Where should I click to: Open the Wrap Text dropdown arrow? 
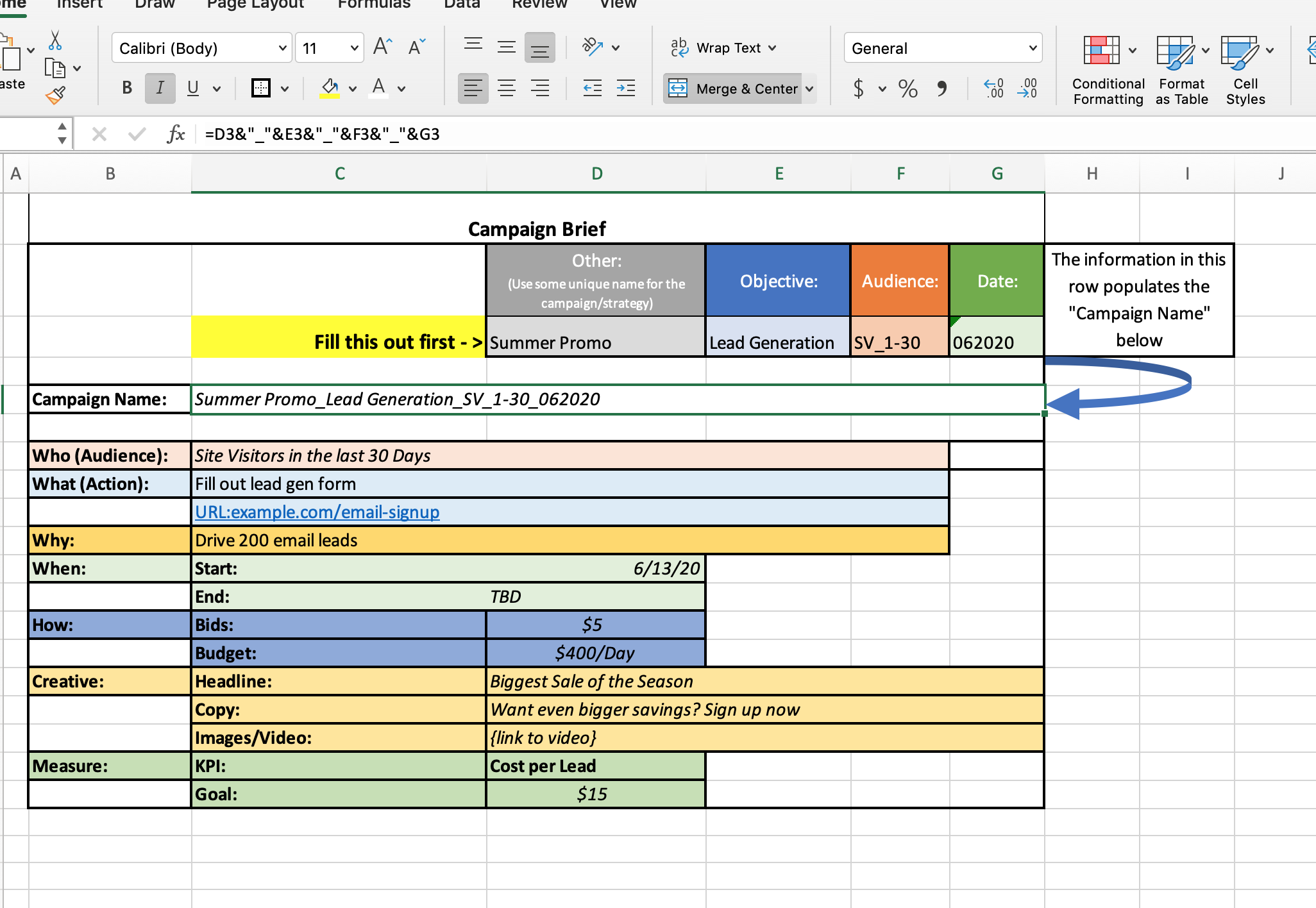[772, 48]
